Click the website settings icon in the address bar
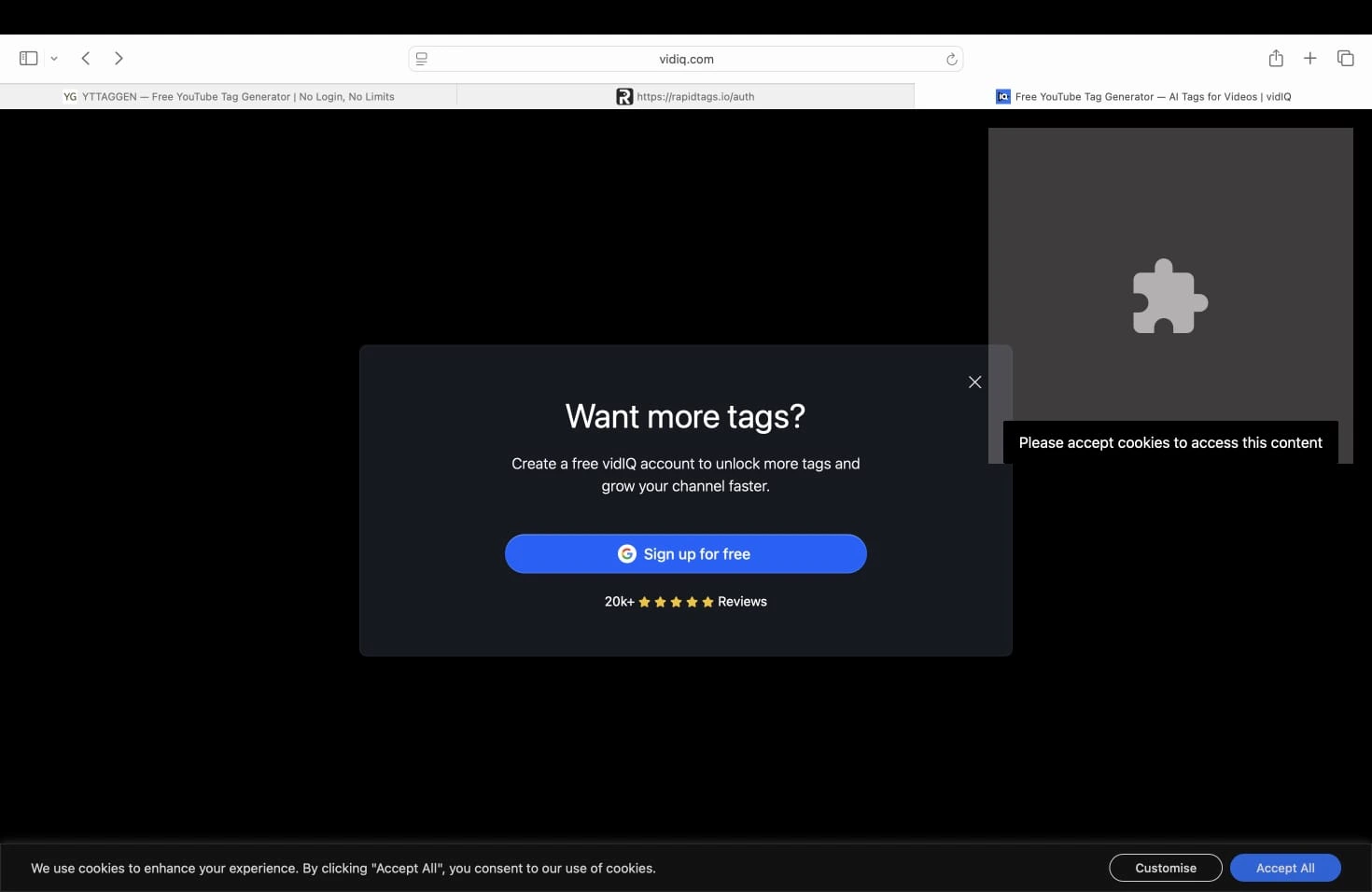Image resolution: width=1372 pixels, height=892 pixels. 421,59
